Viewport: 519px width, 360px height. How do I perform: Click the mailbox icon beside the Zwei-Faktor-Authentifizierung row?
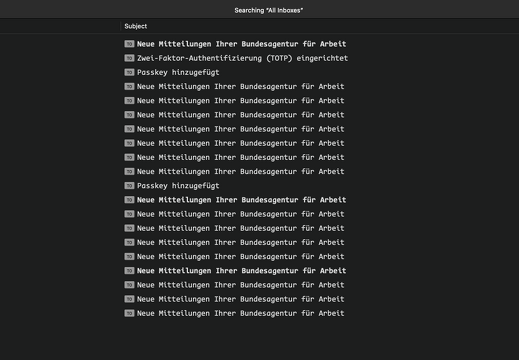point(129,58)
